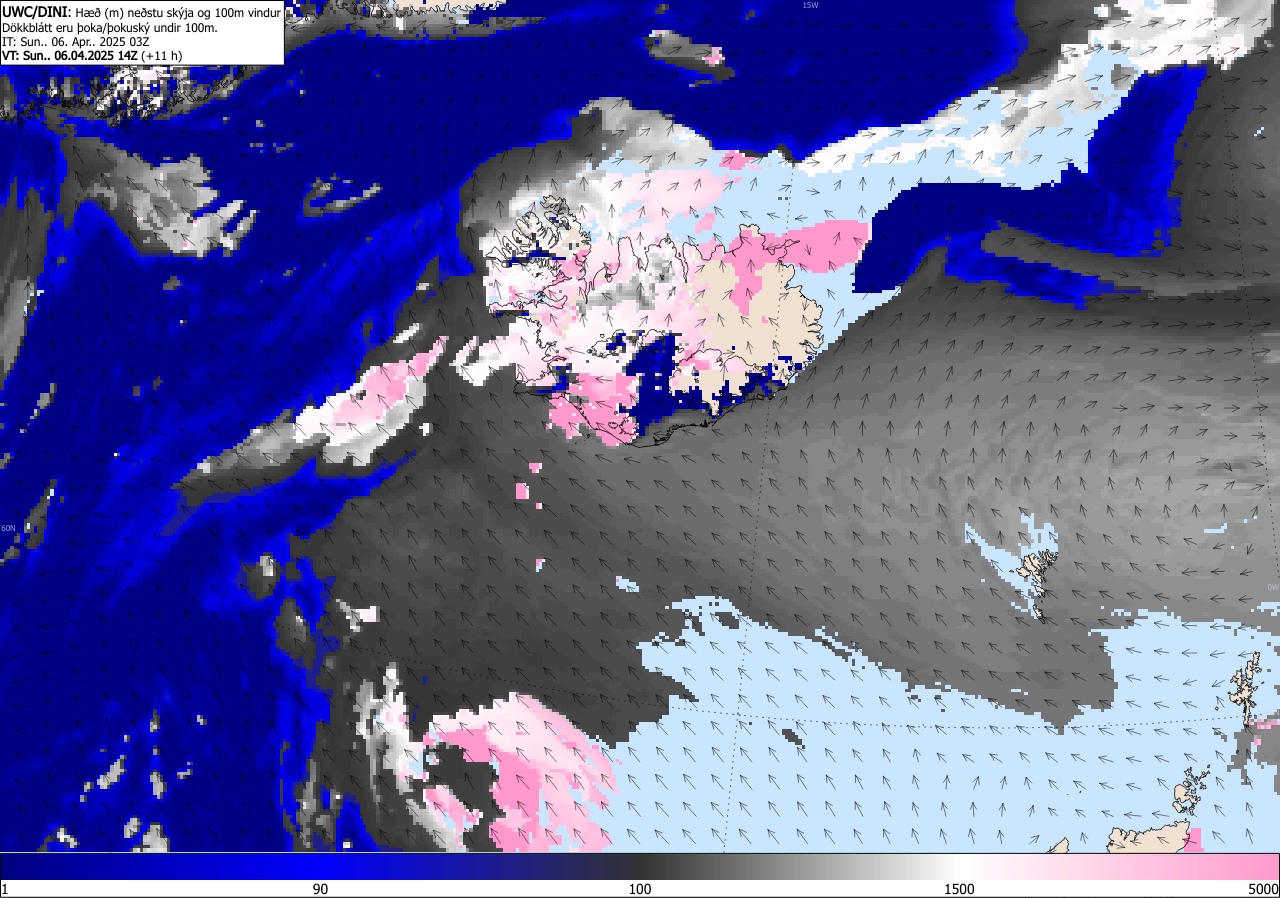Click the valid time line 'VT: Sun.. 06.04.2025 14Z'
The image size is (1280, 898).
point(70,55)
